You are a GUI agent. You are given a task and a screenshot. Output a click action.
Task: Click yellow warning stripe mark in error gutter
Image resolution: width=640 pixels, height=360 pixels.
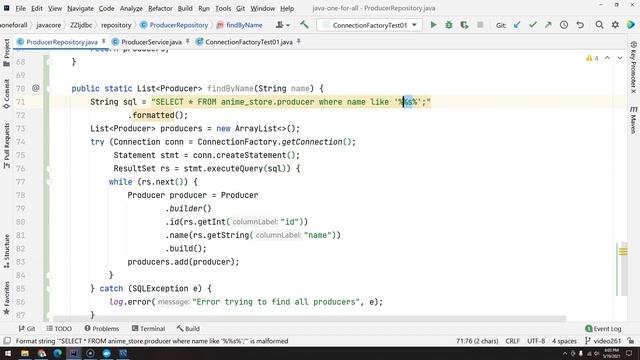coord(623,251)
